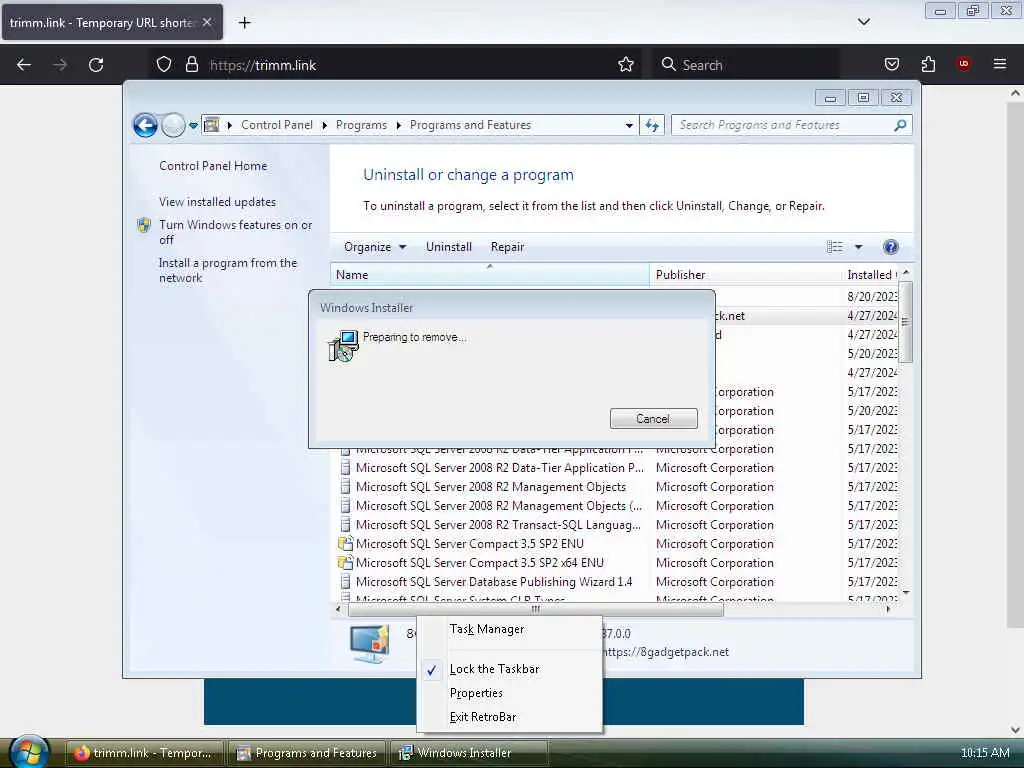Screen dimensions: 1024x768
Task: Click the vertical scrollbar thumb in program list
Action: [905, 321]
